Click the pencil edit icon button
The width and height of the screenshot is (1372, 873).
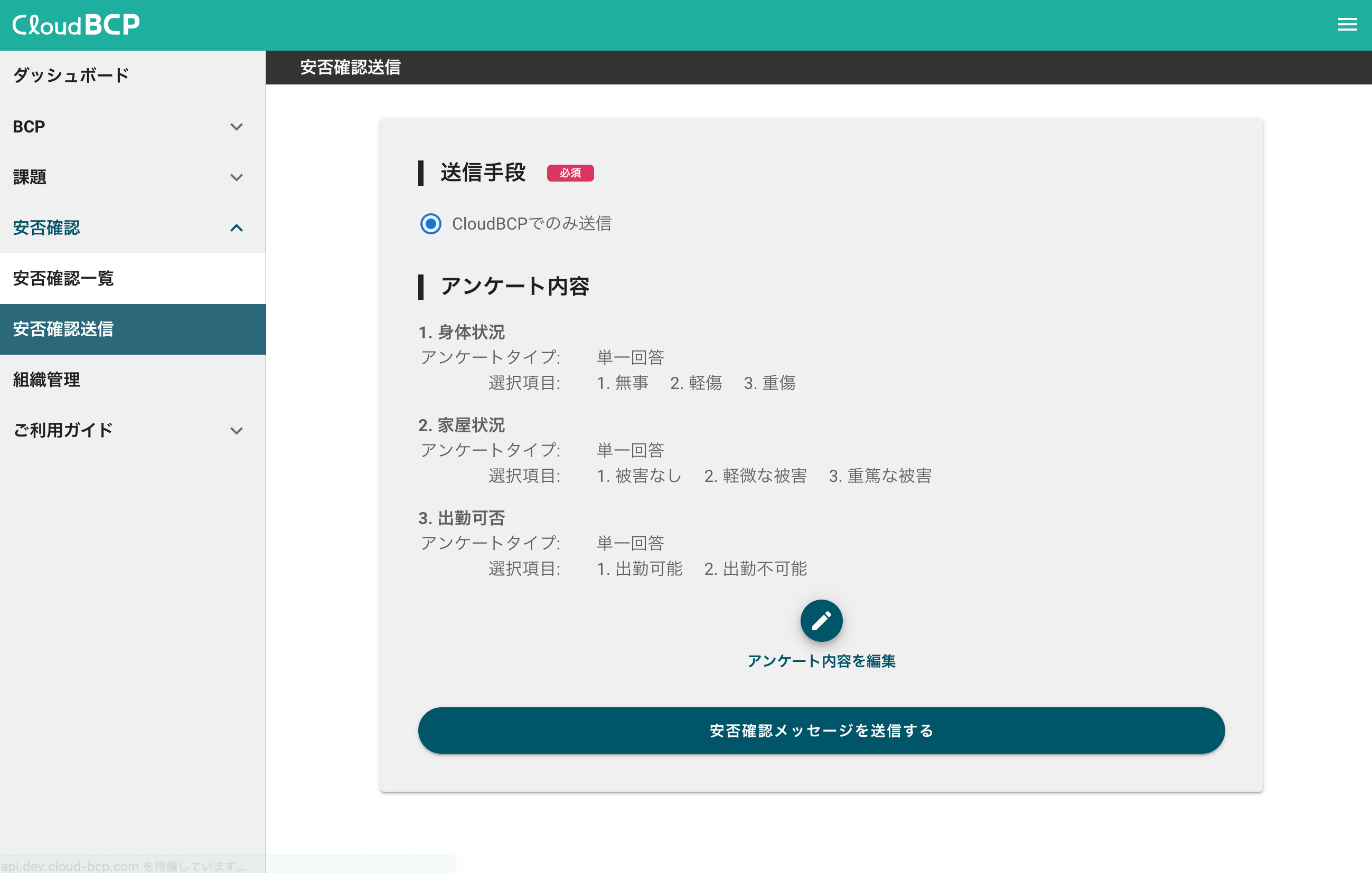pos(821,621)
